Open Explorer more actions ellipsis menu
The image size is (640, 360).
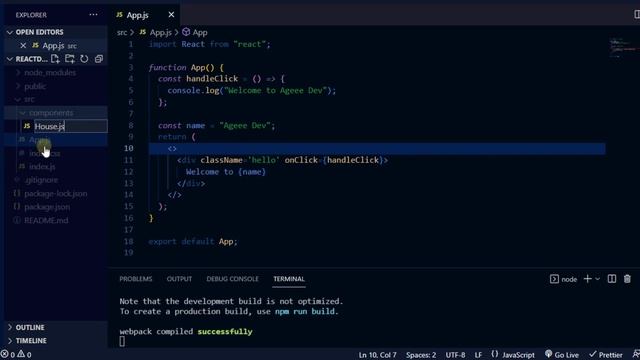(93, 15)
